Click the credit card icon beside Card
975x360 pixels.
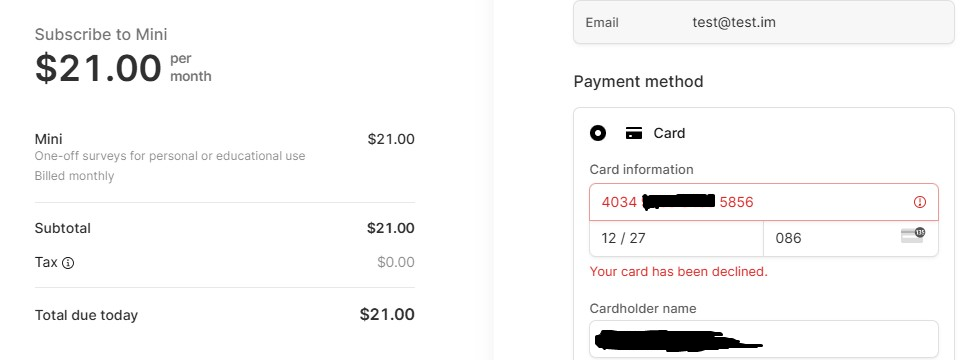634,133
